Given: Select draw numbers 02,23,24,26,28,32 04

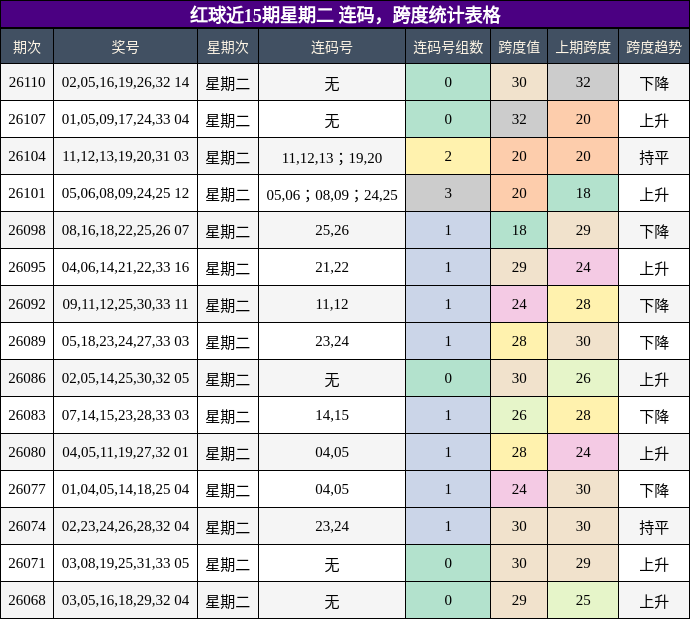Looking at the screenshot, I should tap(125, 526).
